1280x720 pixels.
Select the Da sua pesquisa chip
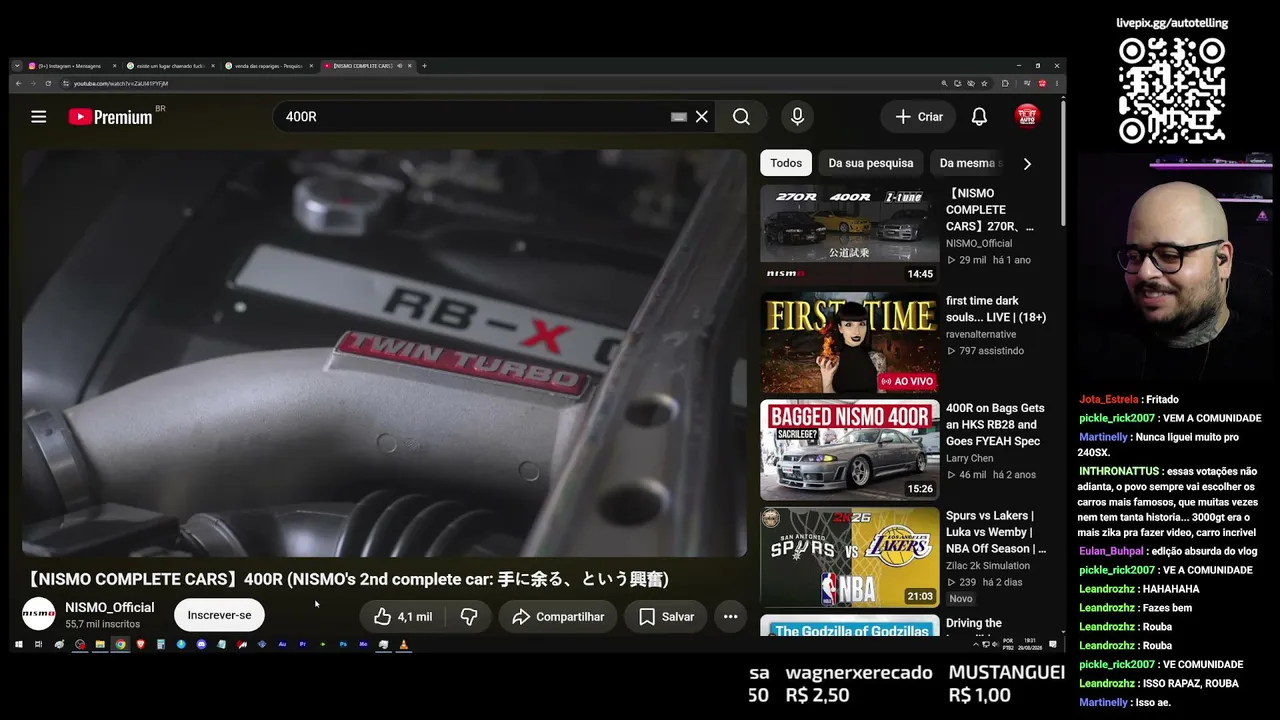tap(871, 163)
